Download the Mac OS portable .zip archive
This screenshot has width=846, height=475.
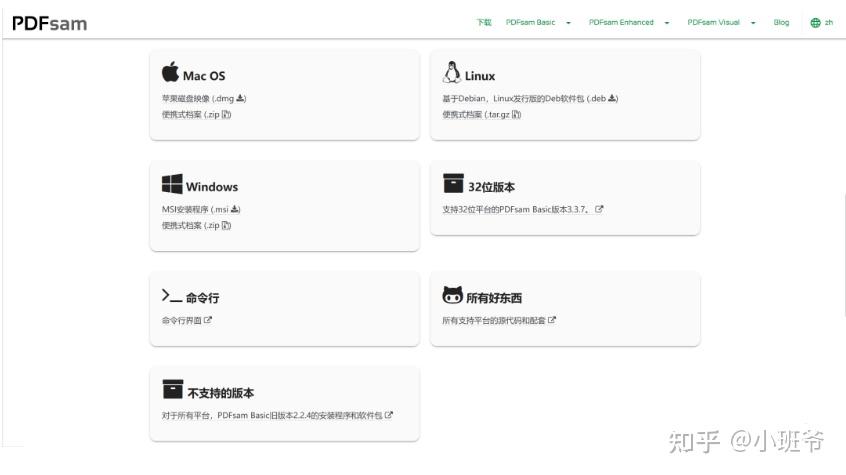tap(196, 114)
